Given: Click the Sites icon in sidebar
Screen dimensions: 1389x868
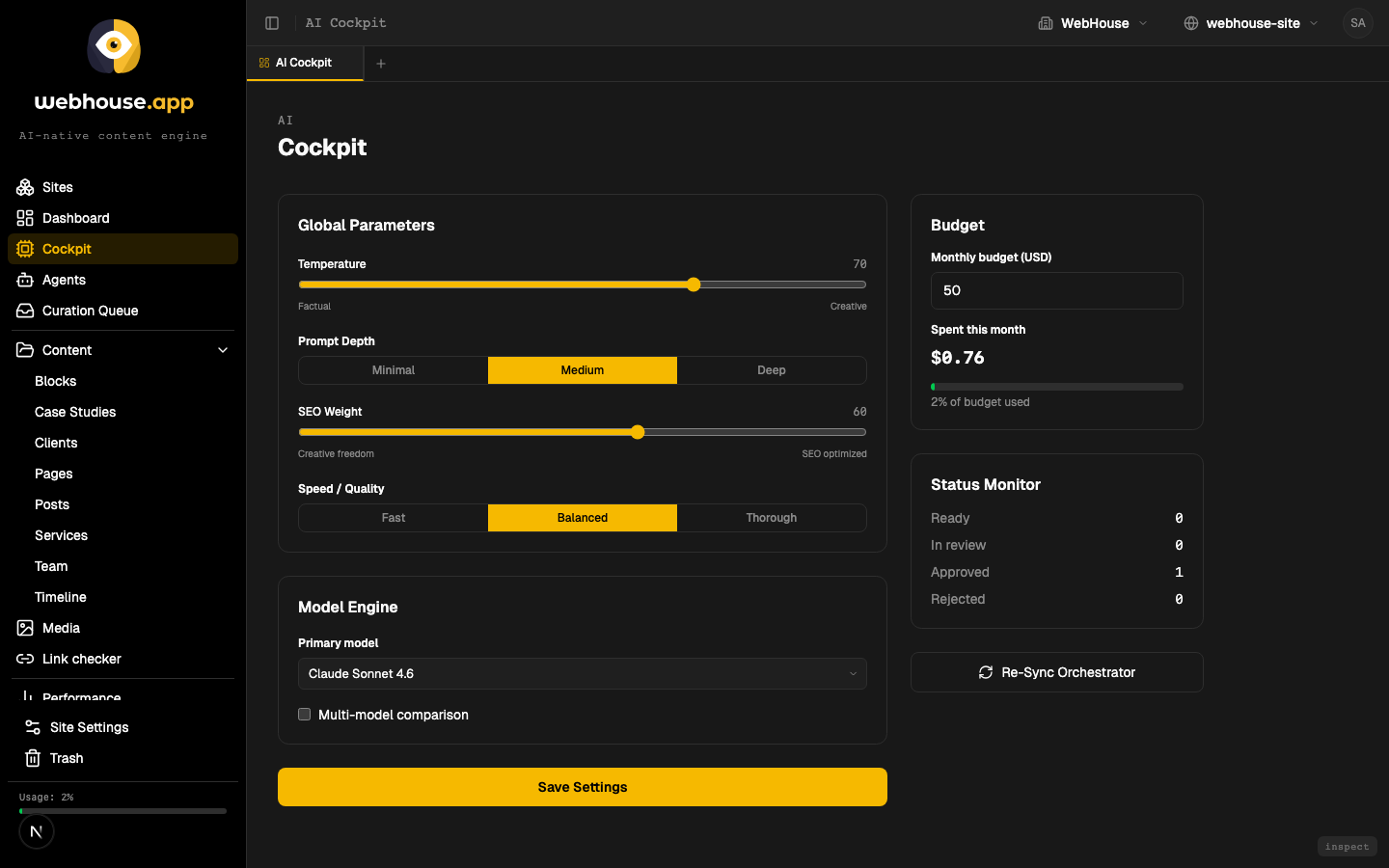Looking at the screenshot, I should pos(25,187).
